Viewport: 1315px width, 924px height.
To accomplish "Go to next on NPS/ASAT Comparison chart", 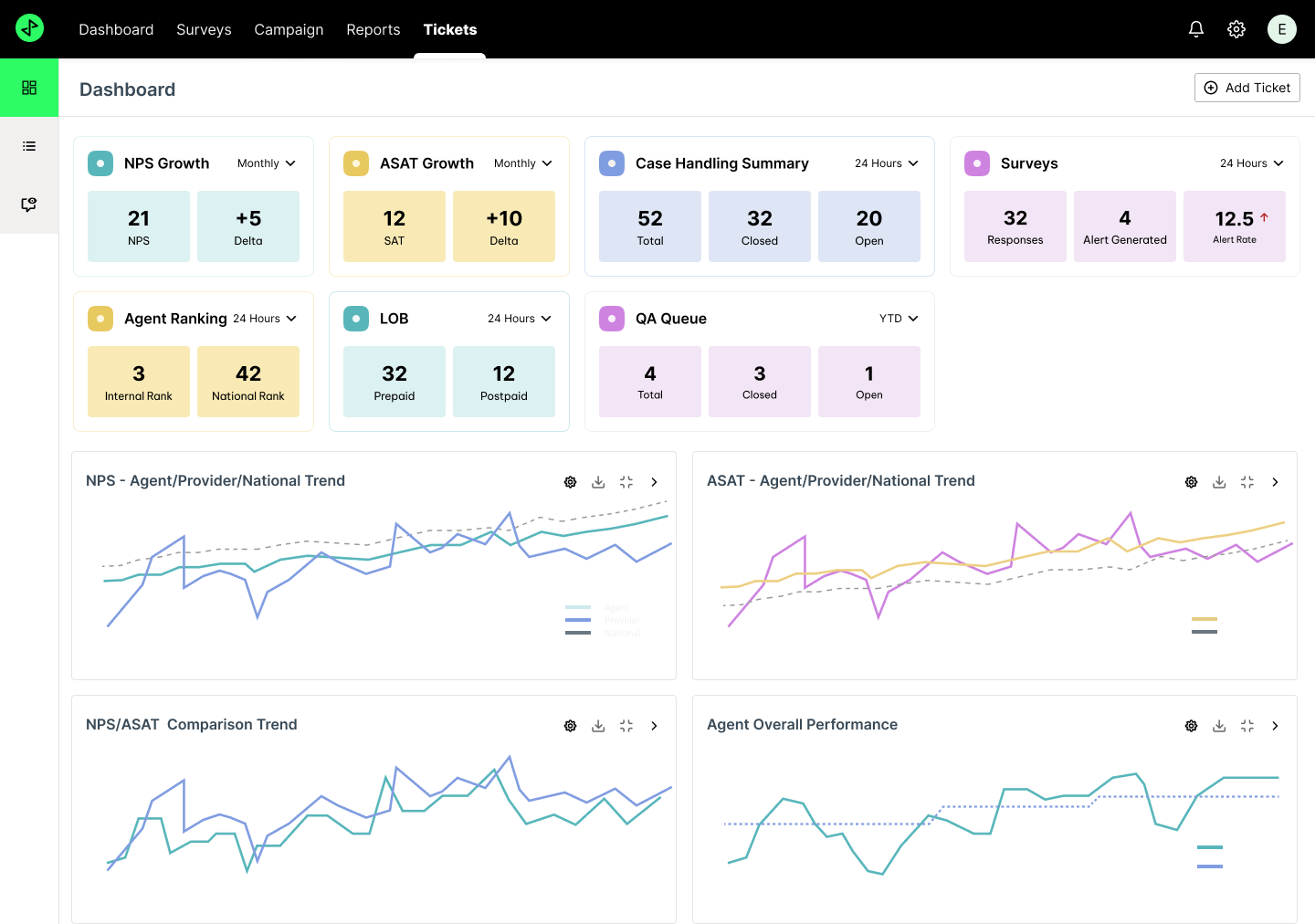I will (654, 726).
